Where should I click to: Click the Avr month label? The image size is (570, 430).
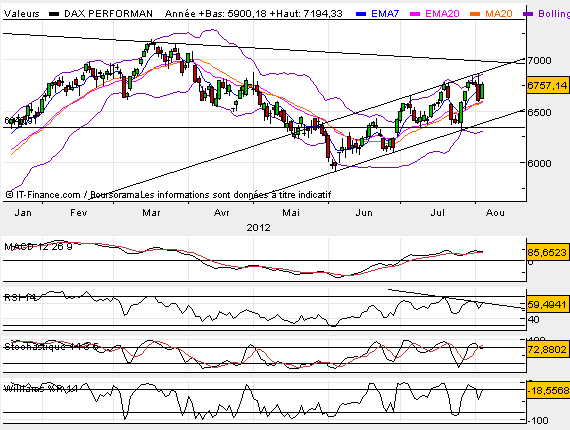pyautogui.click(x=221, y=213)
